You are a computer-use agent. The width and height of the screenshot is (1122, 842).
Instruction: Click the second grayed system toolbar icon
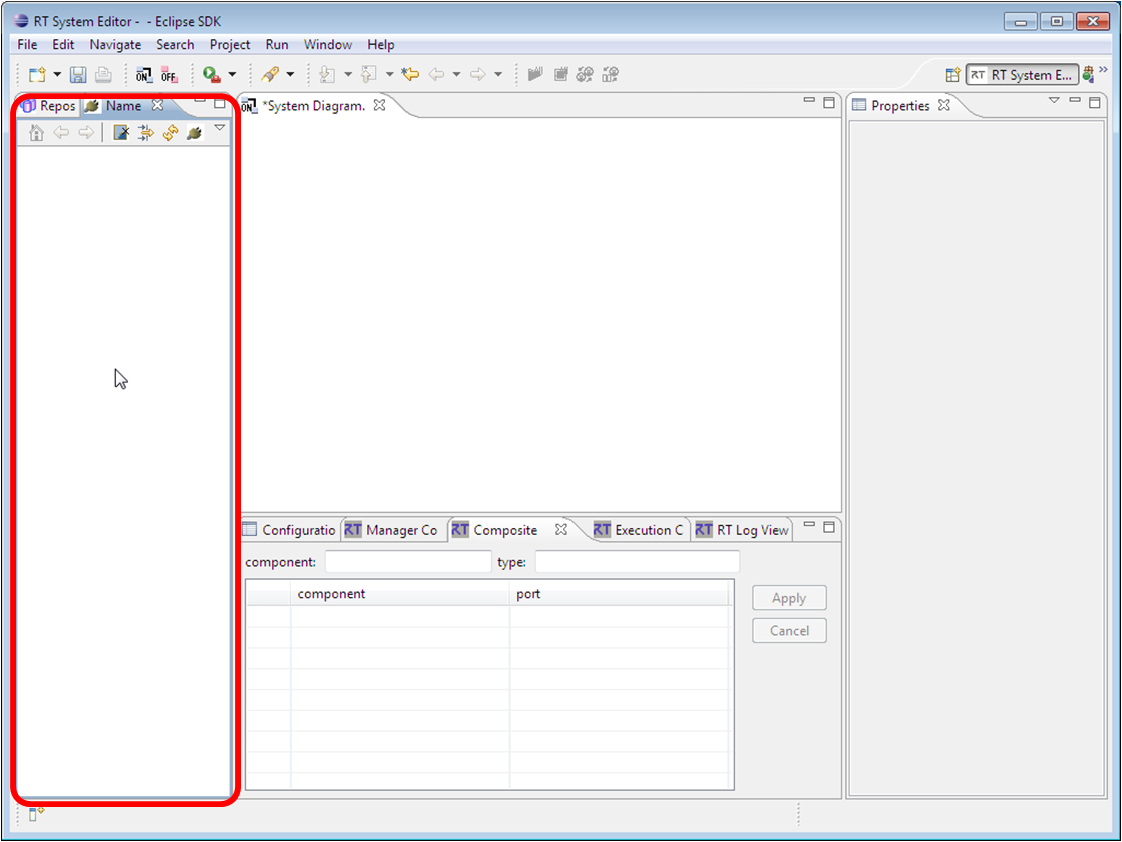tap(560, 74)
